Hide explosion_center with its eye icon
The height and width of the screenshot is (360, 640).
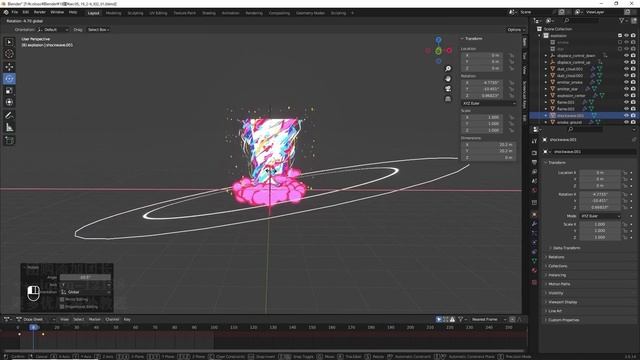tap(626, 96)
